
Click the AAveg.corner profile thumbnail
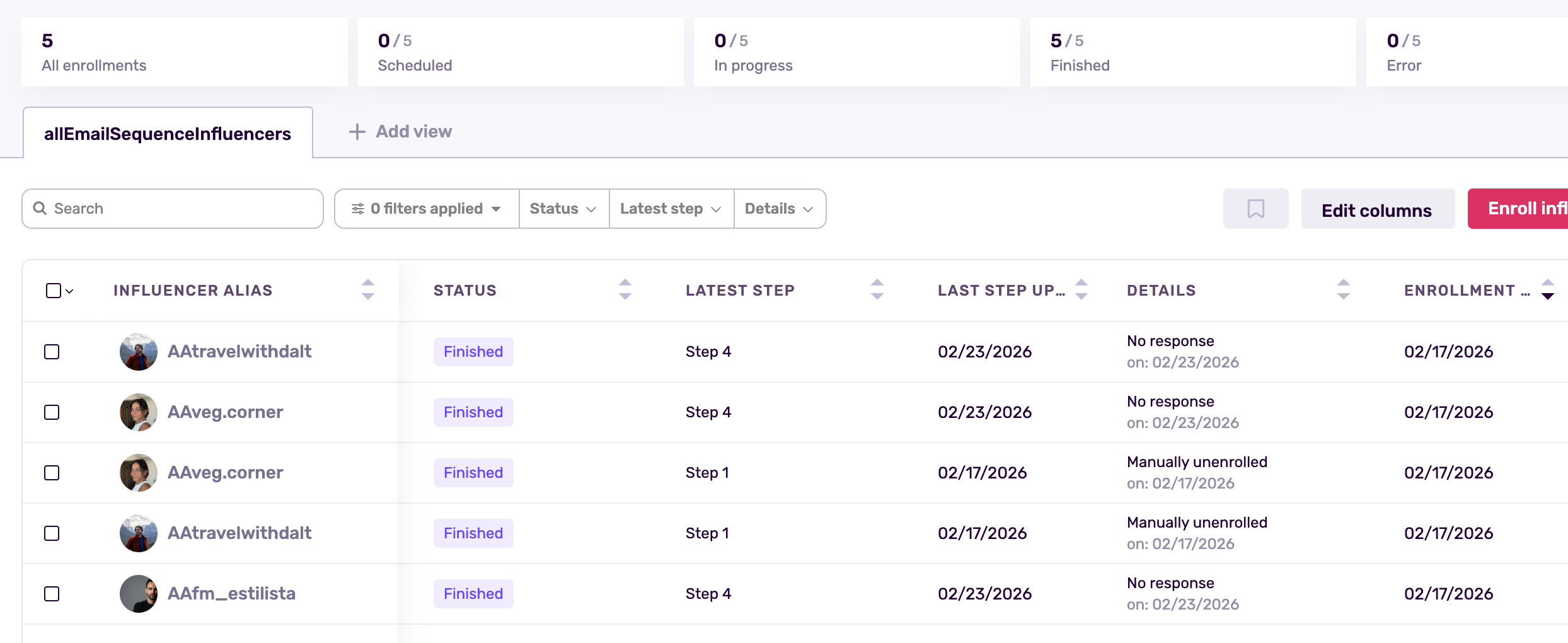137,412
